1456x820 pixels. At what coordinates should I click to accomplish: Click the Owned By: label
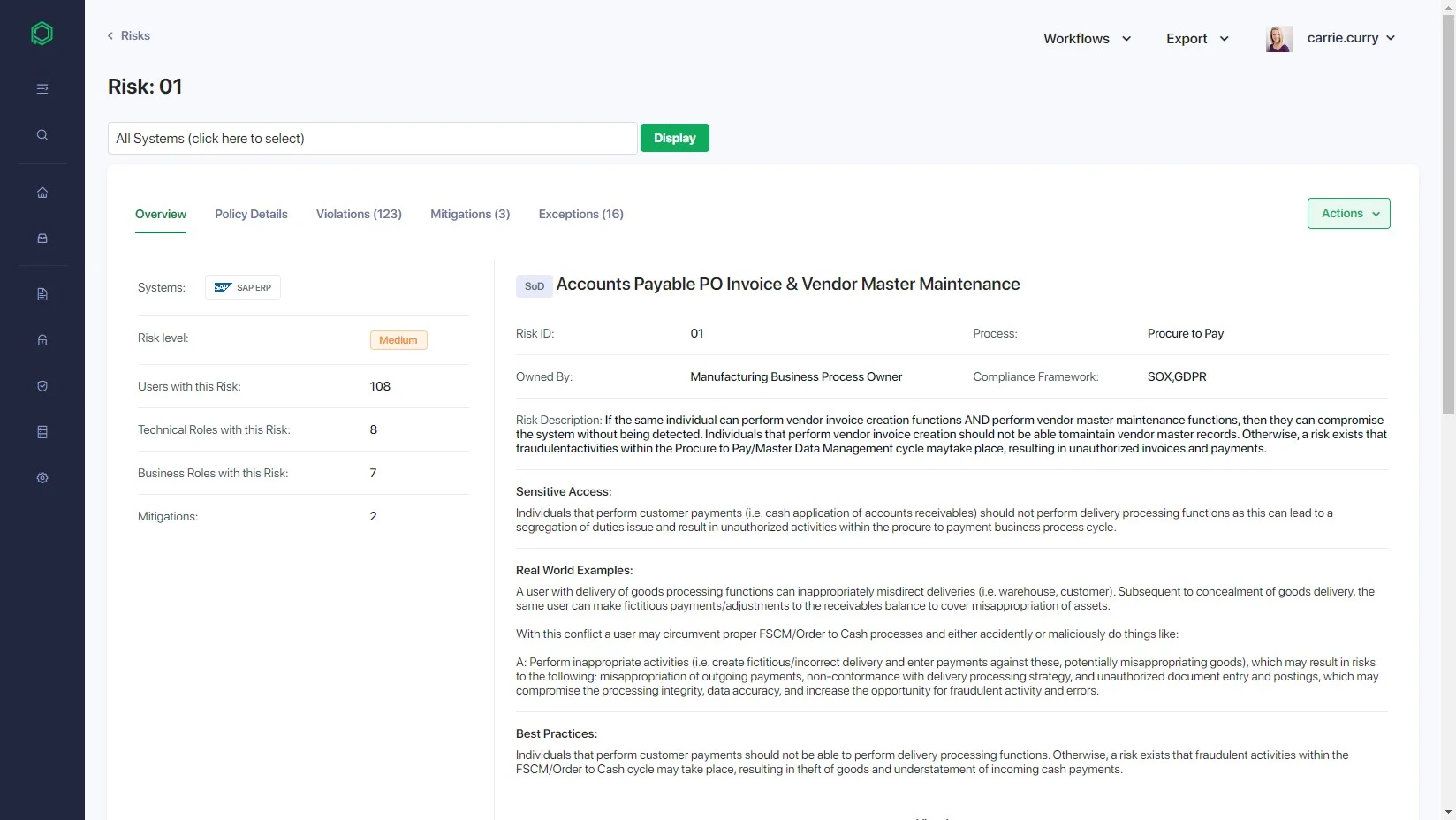544,377
